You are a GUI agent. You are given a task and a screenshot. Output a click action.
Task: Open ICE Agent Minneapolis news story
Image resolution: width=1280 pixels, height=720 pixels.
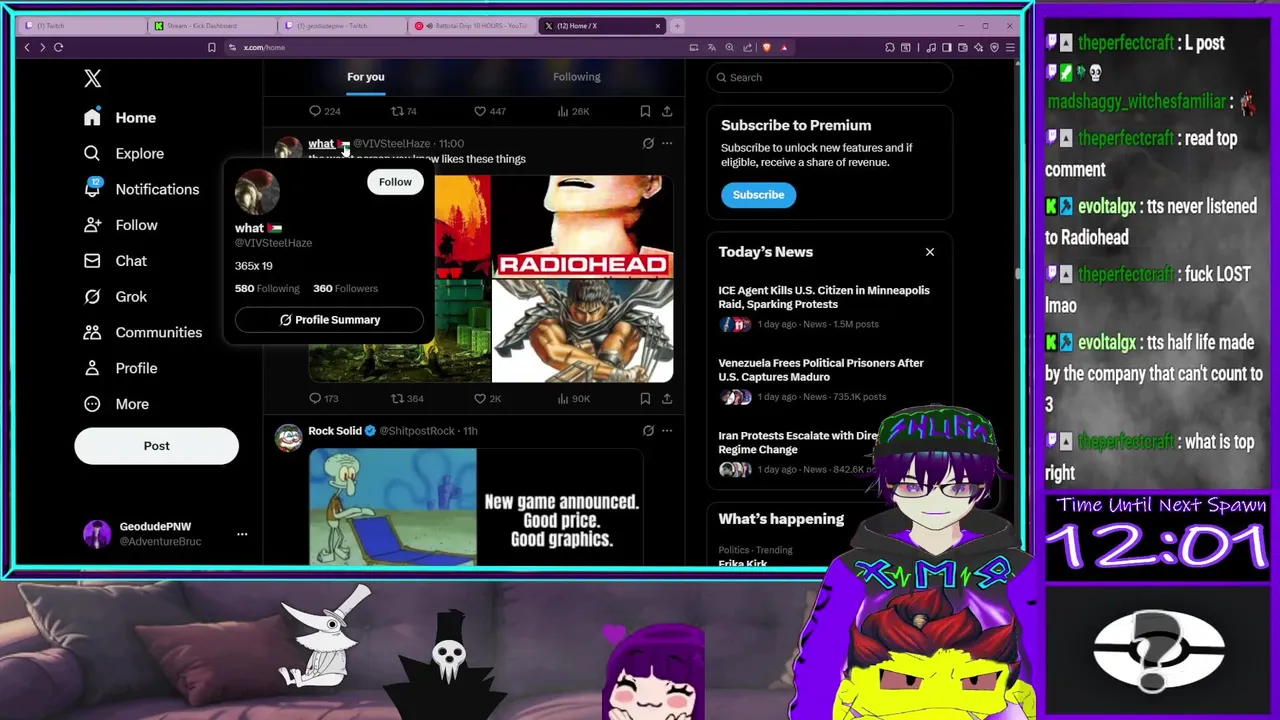[829, 306]
